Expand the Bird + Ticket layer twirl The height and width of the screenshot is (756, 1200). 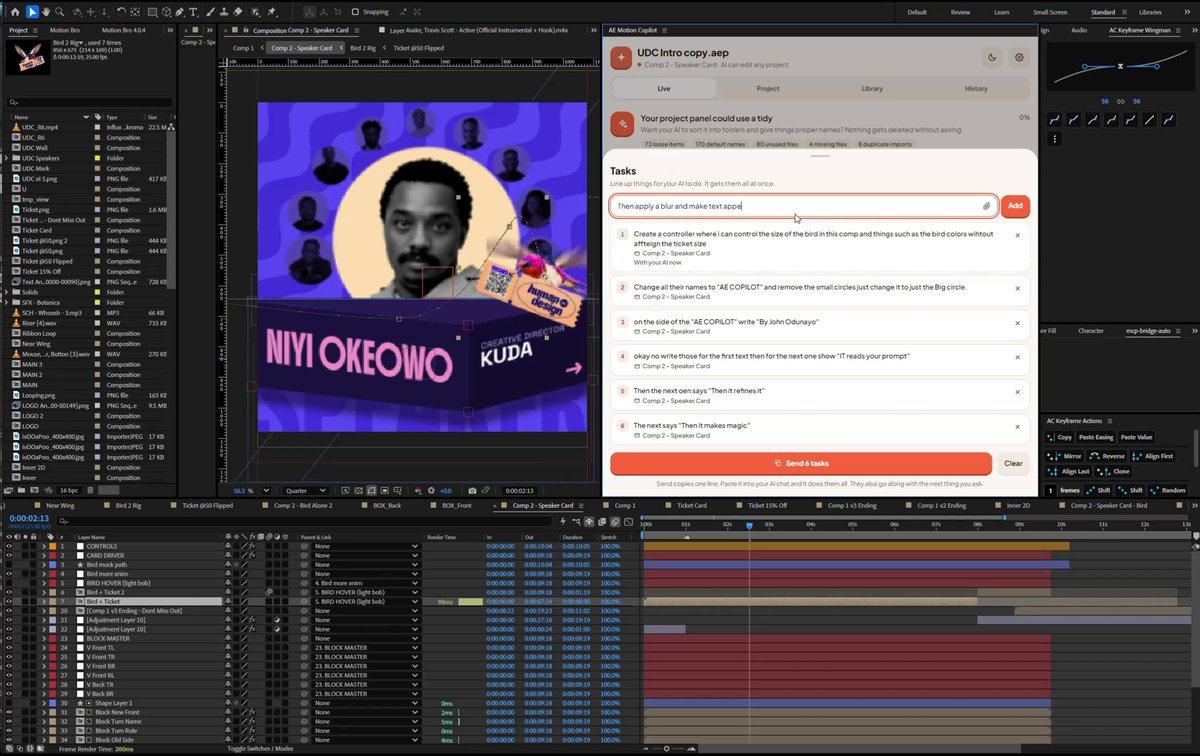pyautogui.click(x=44, y=602)
